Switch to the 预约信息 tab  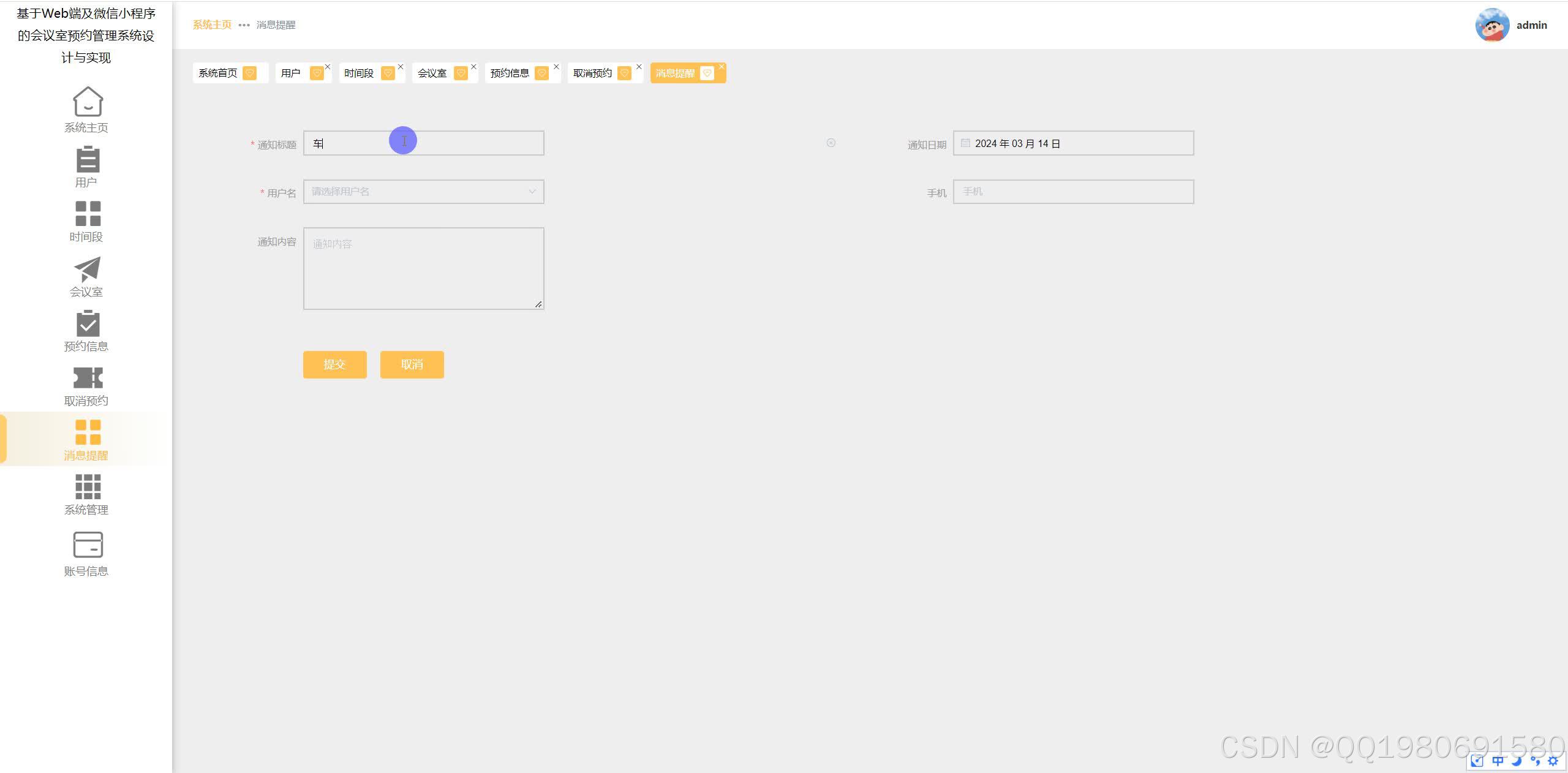point(510,74)
